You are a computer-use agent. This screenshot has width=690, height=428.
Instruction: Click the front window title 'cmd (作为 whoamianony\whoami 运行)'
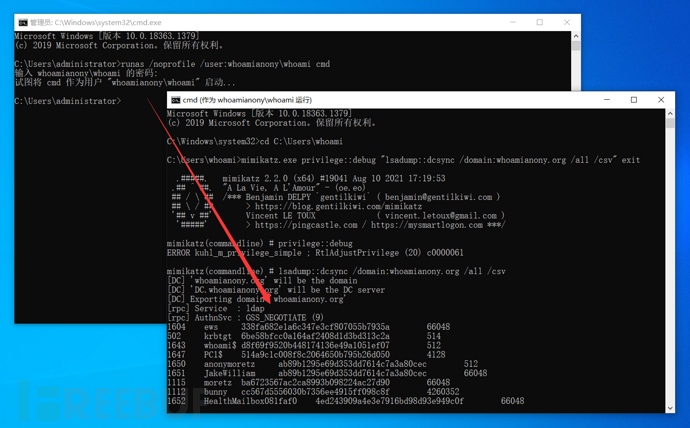pos(247,100)
